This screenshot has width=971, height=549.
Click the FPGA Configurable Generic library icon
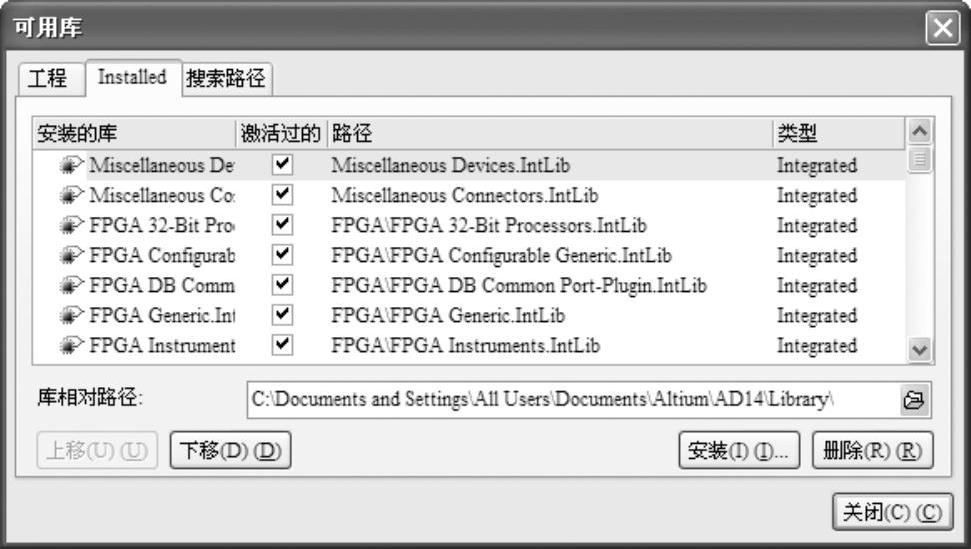[73, 255]
